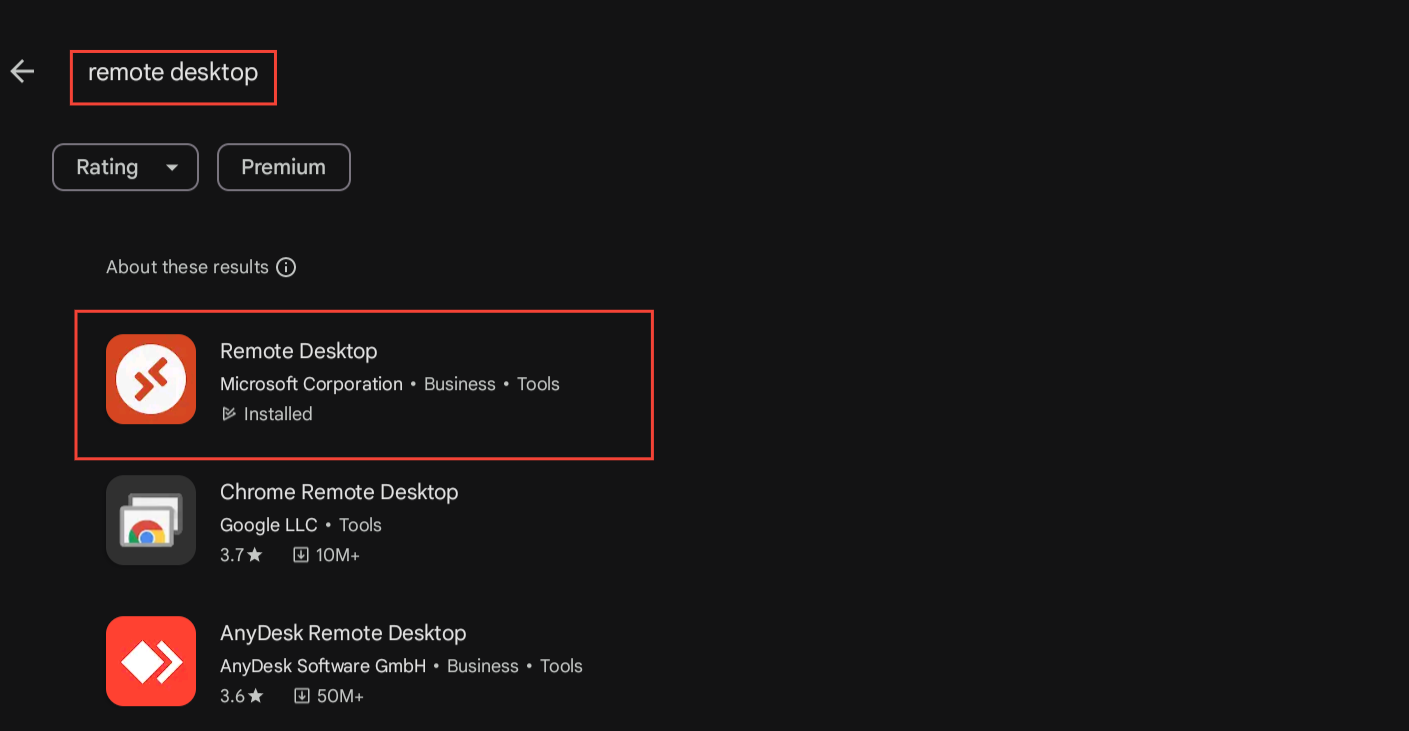The height and width of the screenshot is (731, 1409).
Task: Click the 3.7 star rating of Chrome Remote Desktop
Action: 241,555
